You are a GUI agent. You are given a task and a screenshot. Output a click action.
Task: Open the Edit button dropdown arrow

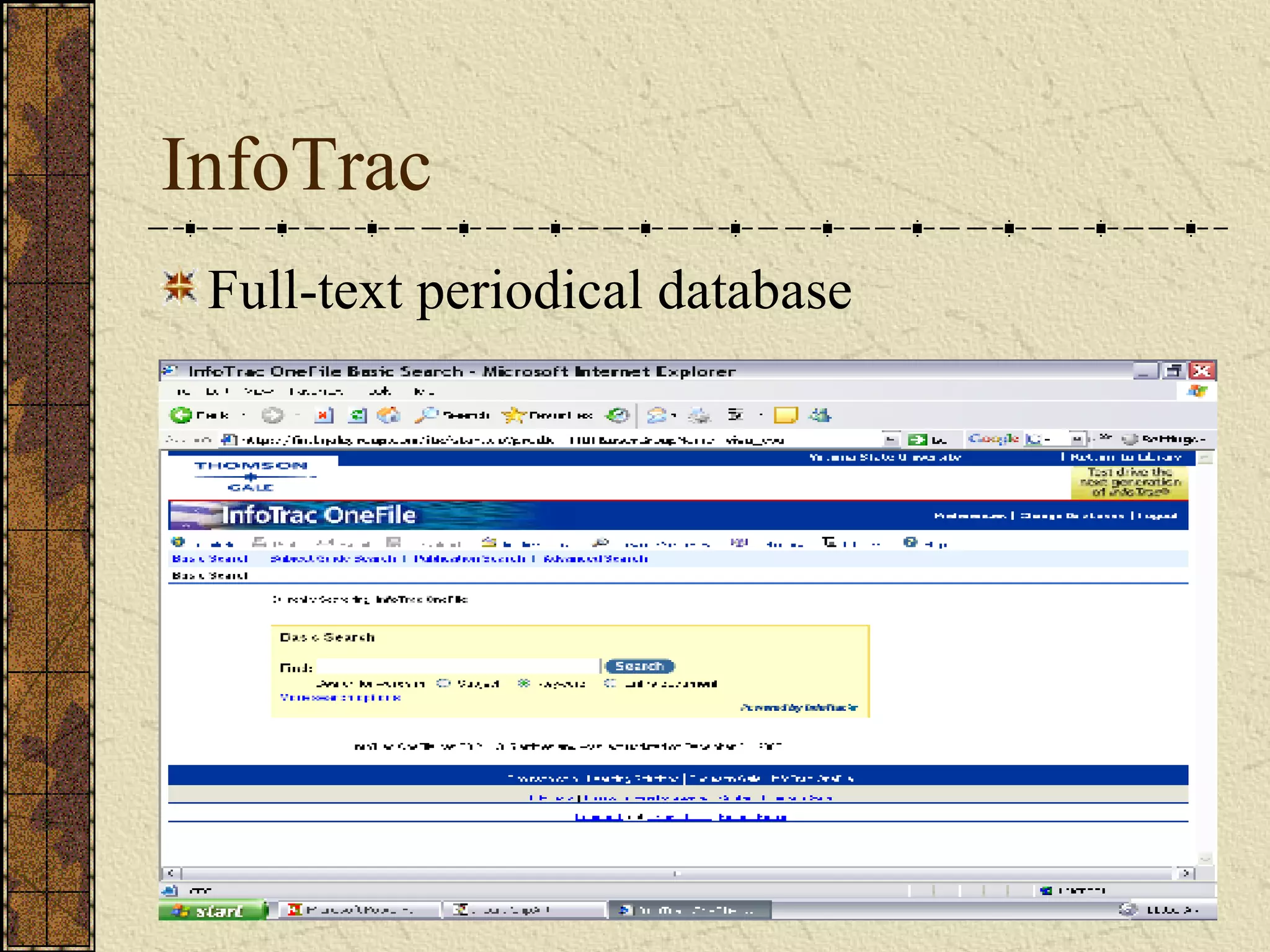[x=760, y=415]
